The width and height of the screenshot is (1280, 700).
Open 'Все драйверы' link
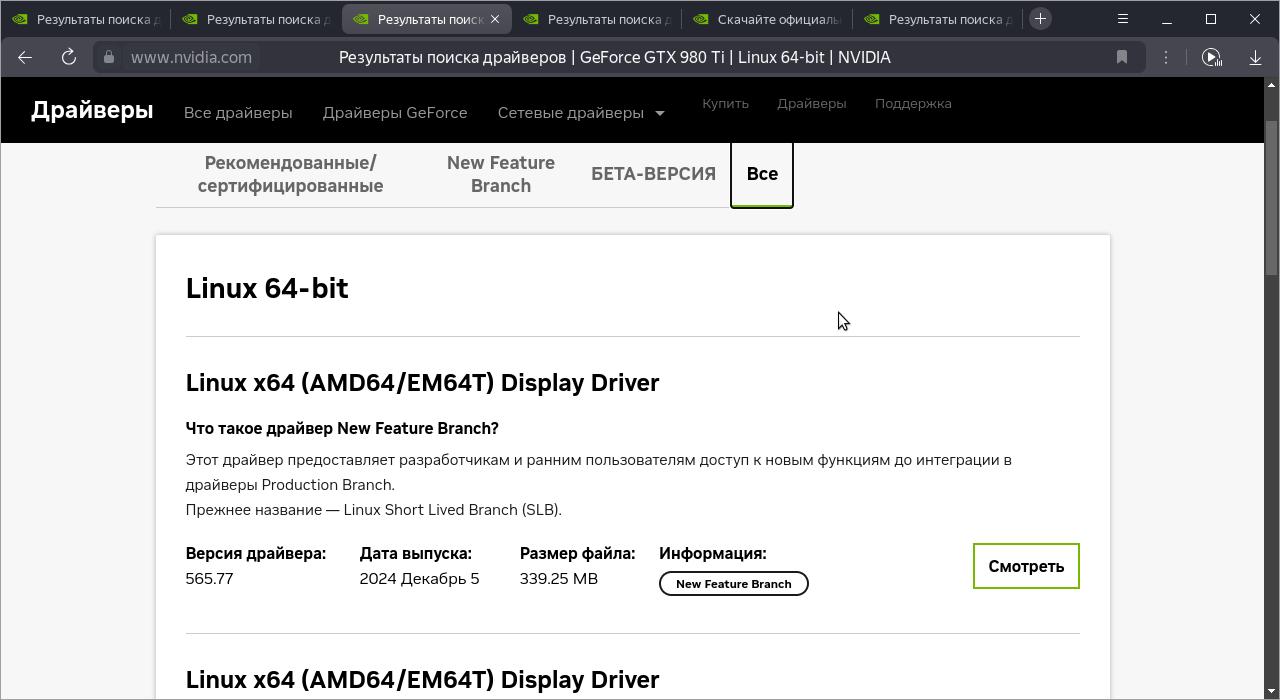coord(238,113)
